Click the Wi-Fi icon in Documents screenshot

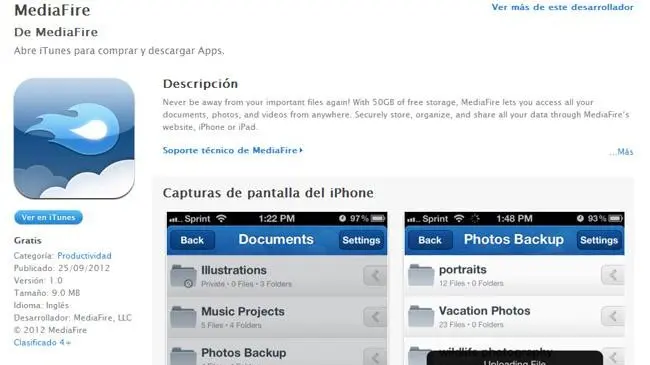click(x=221, y=218)
